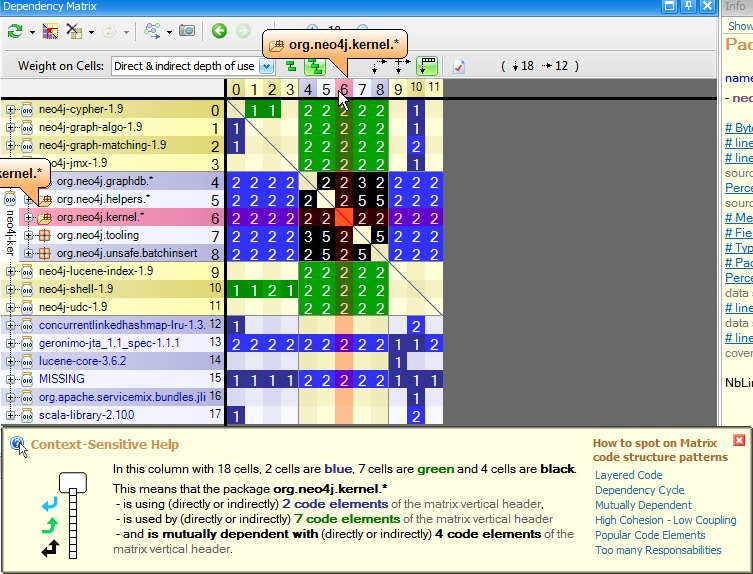The image size is (753, 574).
Task: Open the dropdown arrow beside remove icon
Action: point(91,32)
